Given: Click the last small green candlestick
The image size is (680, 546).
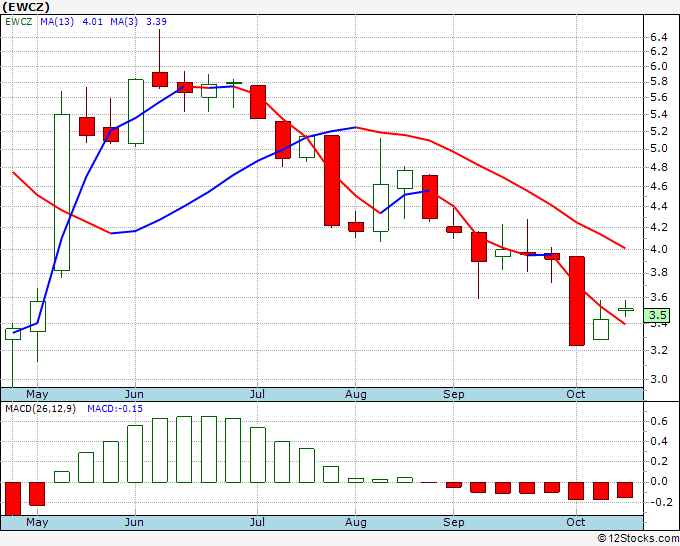Looking at the screenshot, I should tap(625, 309).
